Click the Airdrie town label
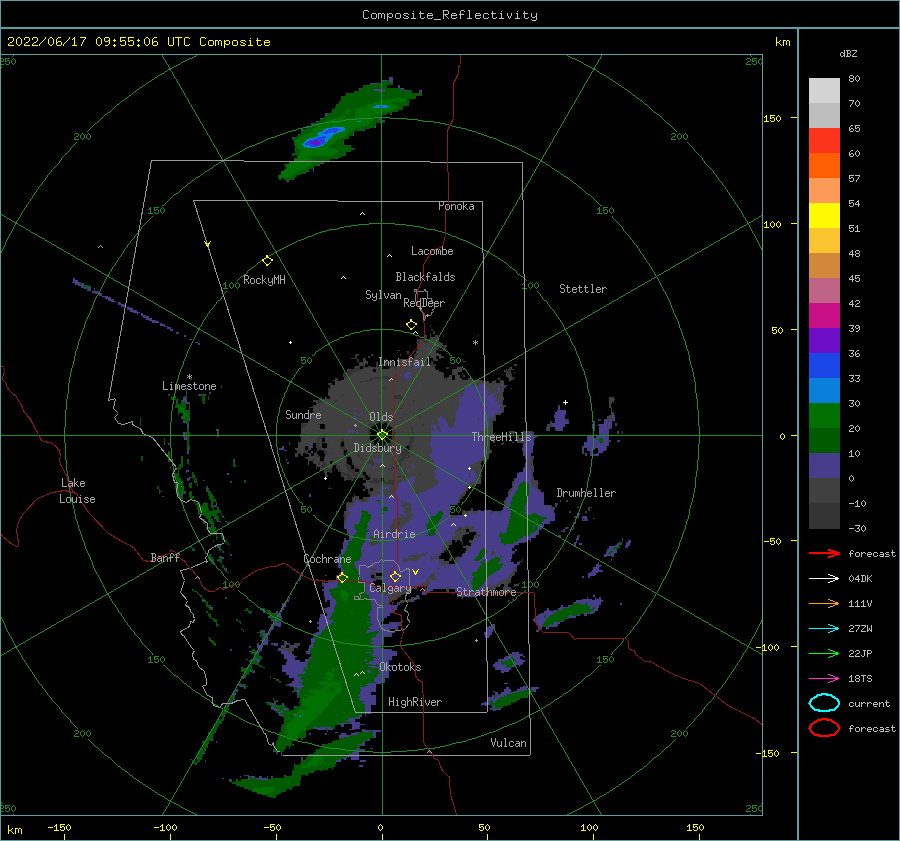900x841 pixels. tap(394, 534)
